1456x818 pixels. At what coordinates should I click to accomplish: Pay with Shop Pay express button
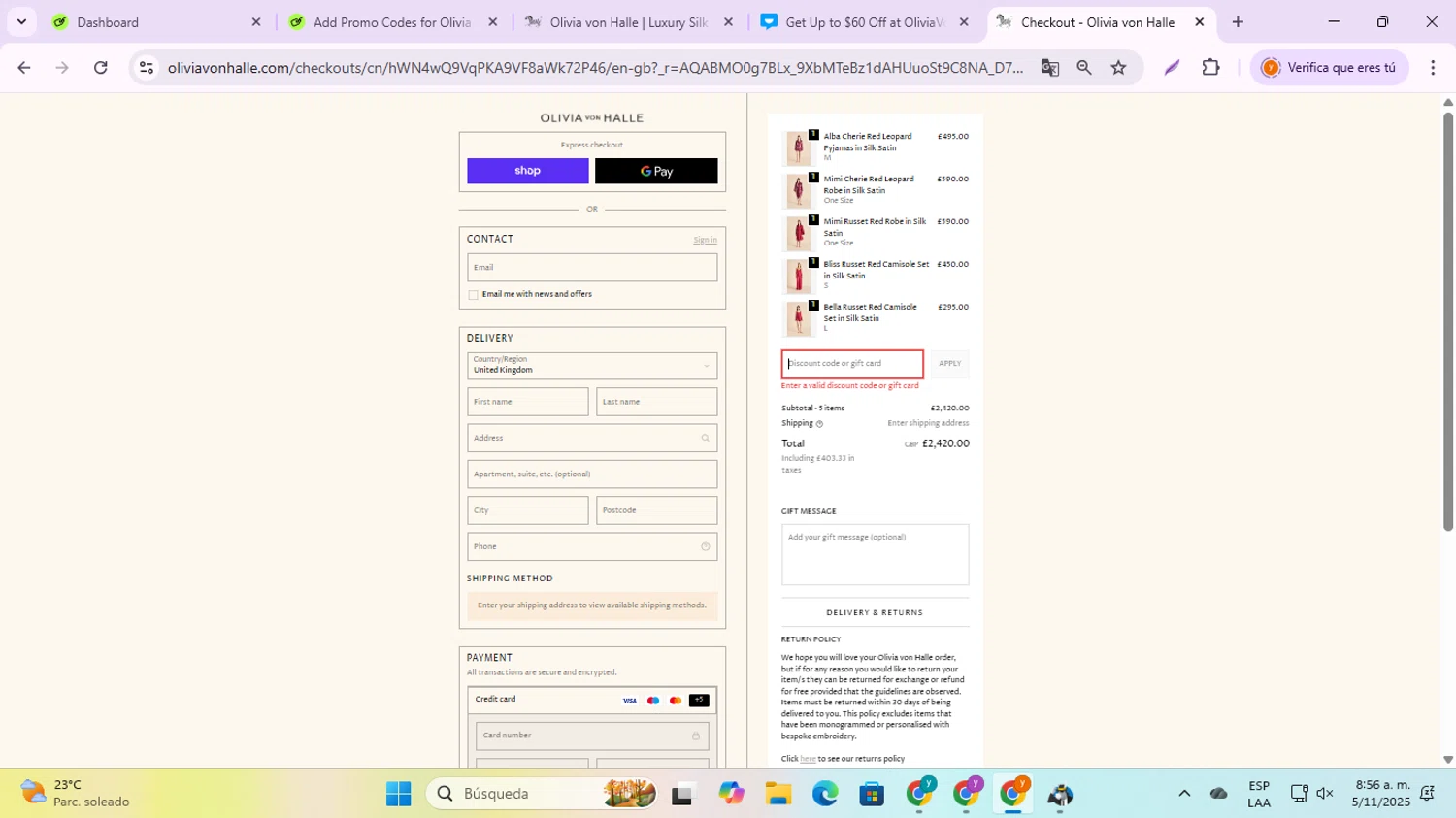(x=527, y=171)
